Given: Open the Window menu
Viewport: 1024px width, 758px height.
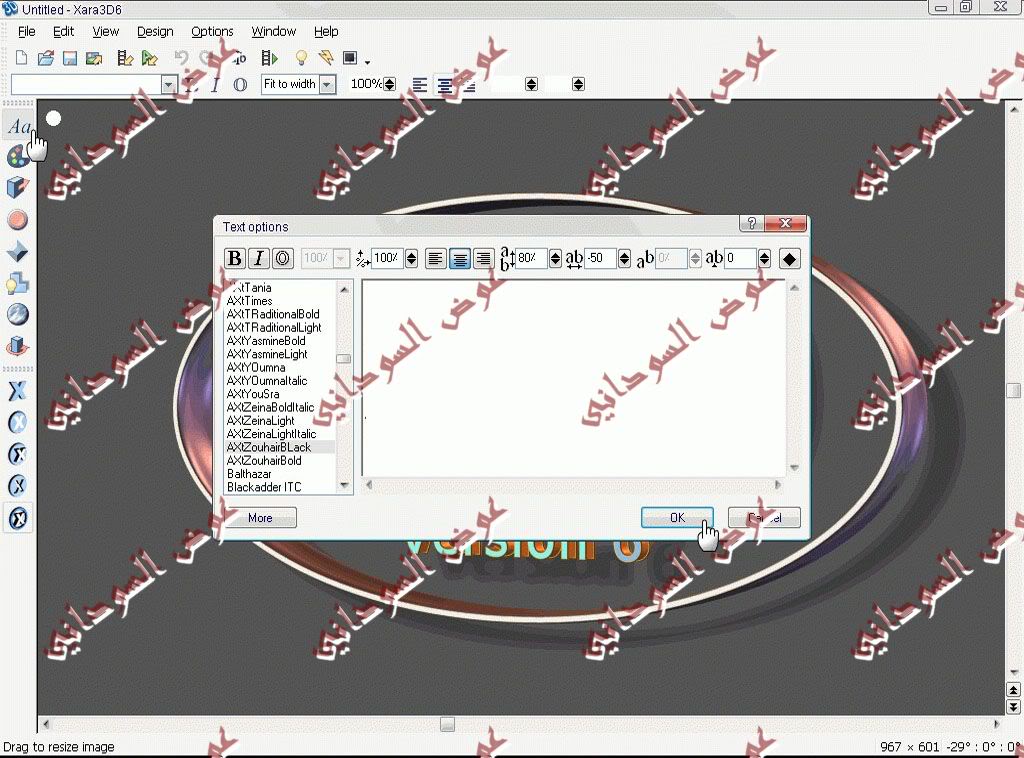Looking at the screenshot, I should click(274, 31).
